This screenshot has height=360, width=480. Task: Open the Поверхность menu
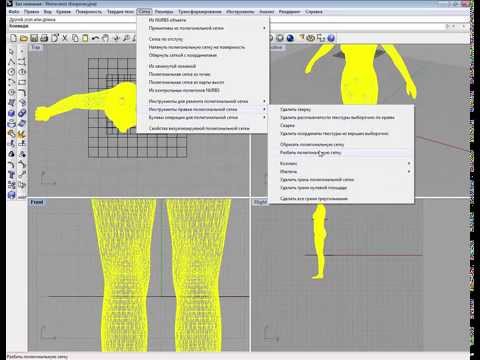89,12
